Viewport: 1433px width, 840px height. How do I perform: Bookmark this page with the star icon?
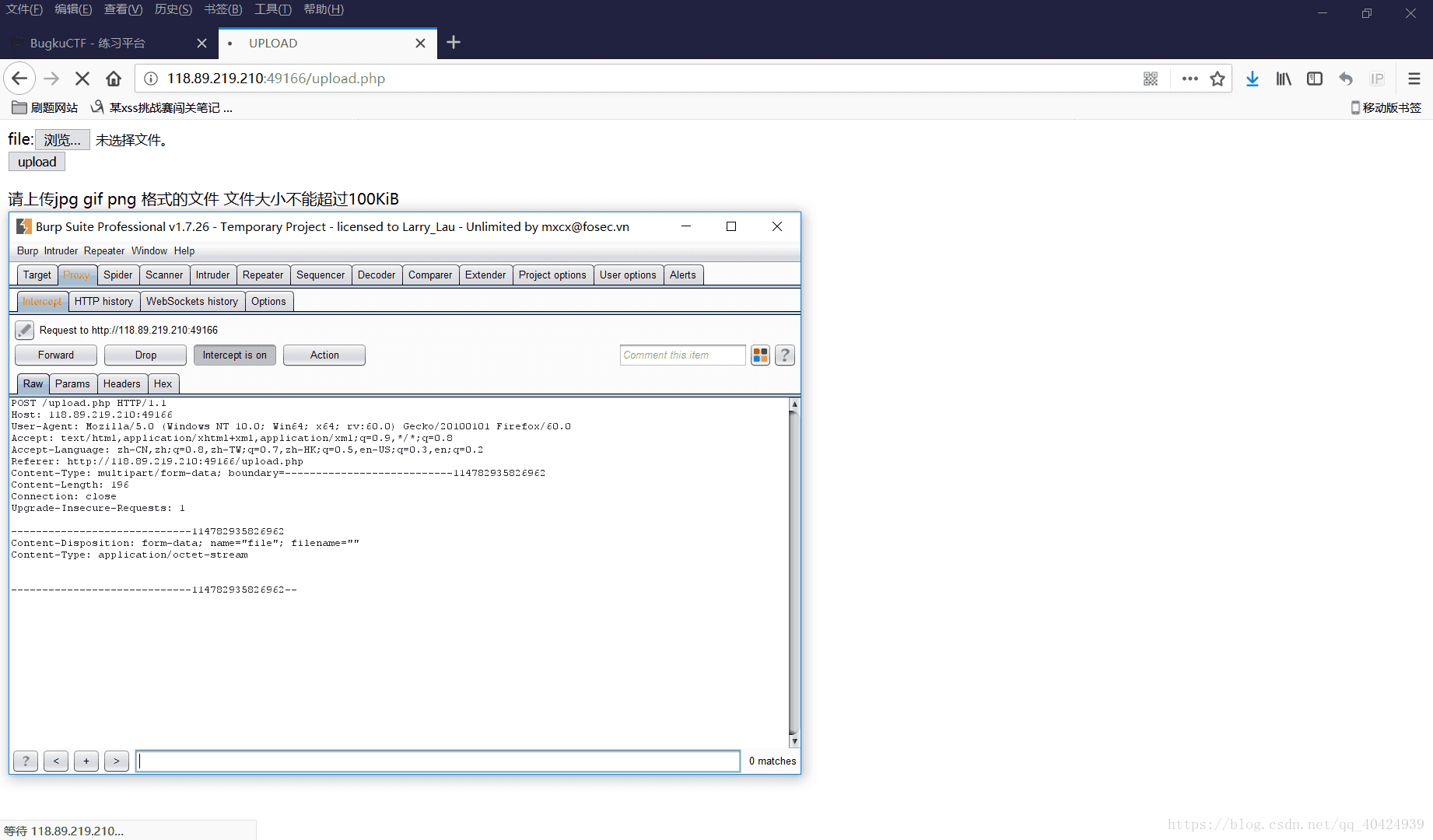click(1218, 79)
